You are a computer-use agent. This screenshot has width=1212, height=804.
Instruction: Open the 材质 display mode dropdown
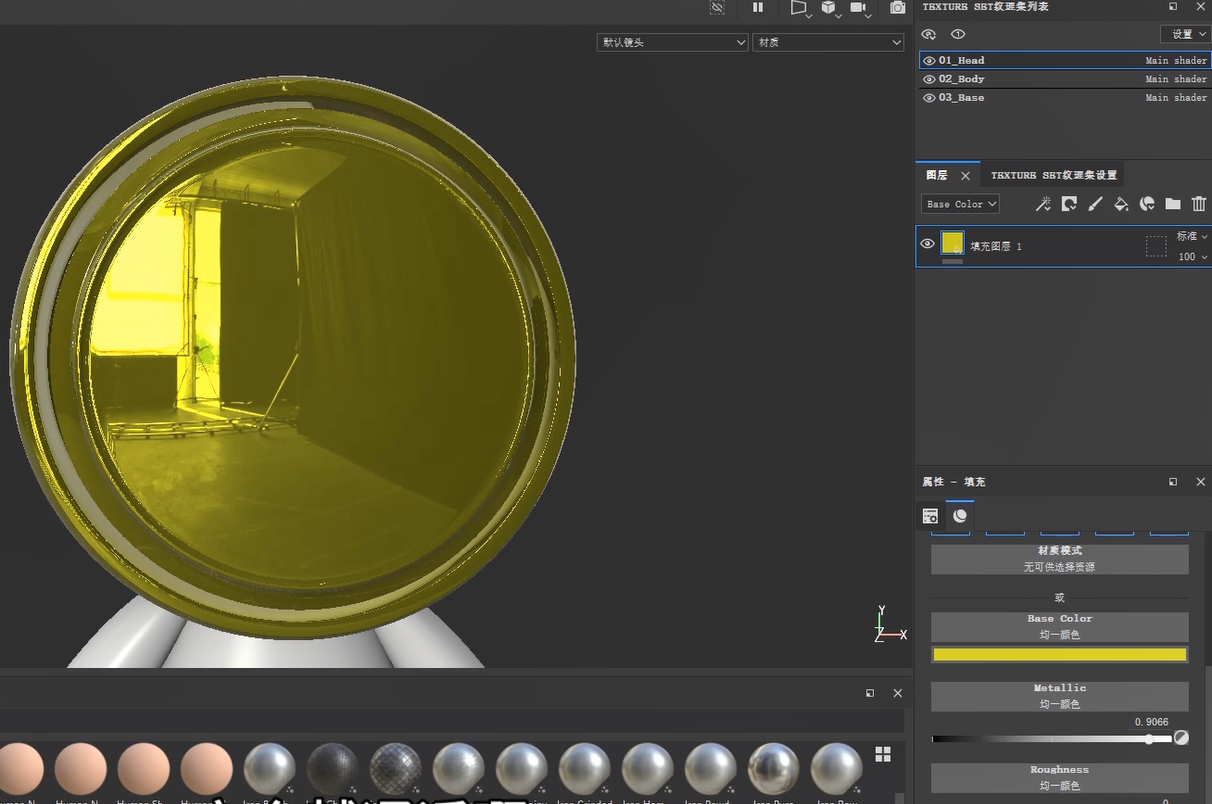click(828, 42)
